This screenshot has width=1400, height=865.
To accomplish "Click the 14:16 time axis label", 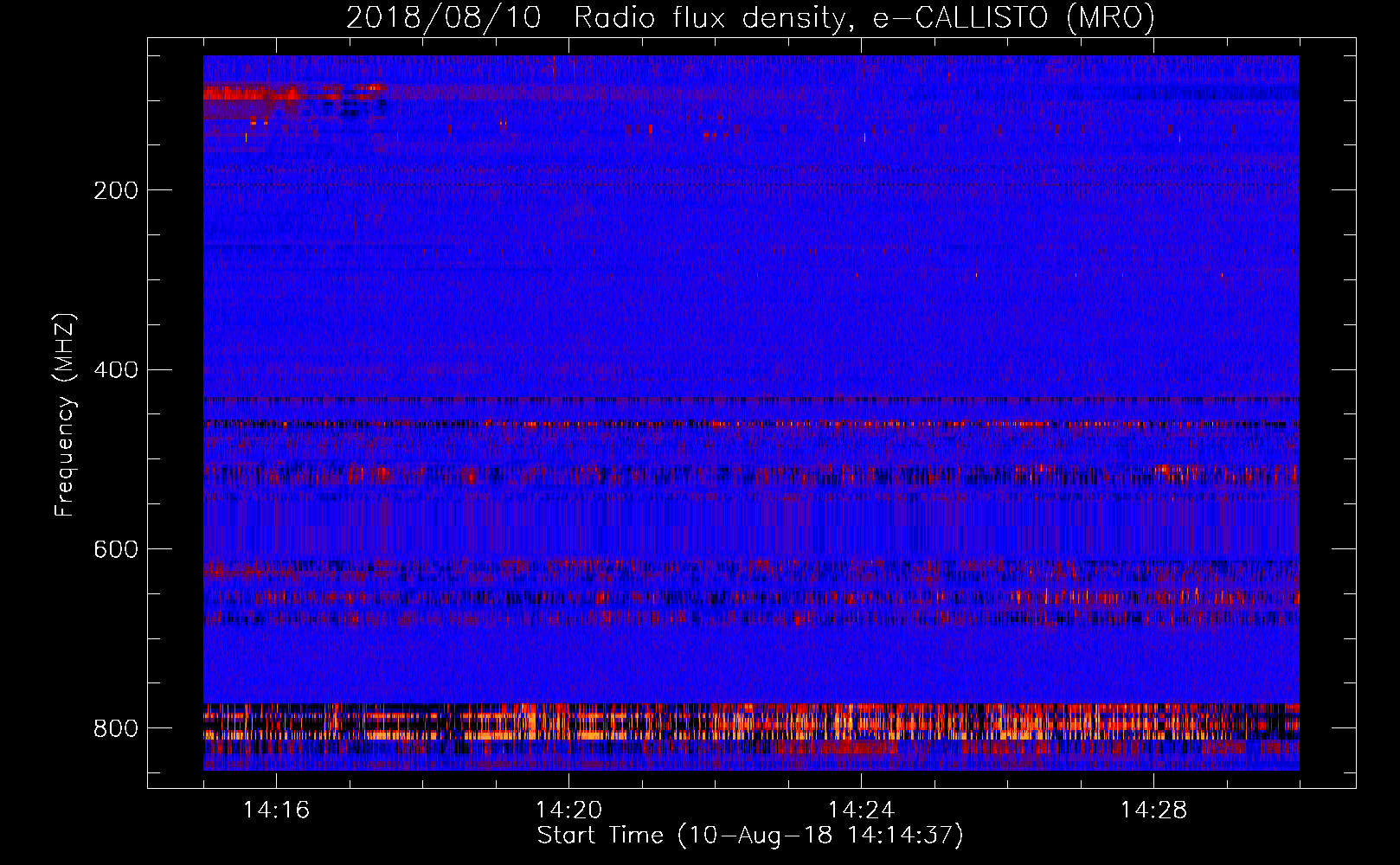I will click(x=276, y=811).
